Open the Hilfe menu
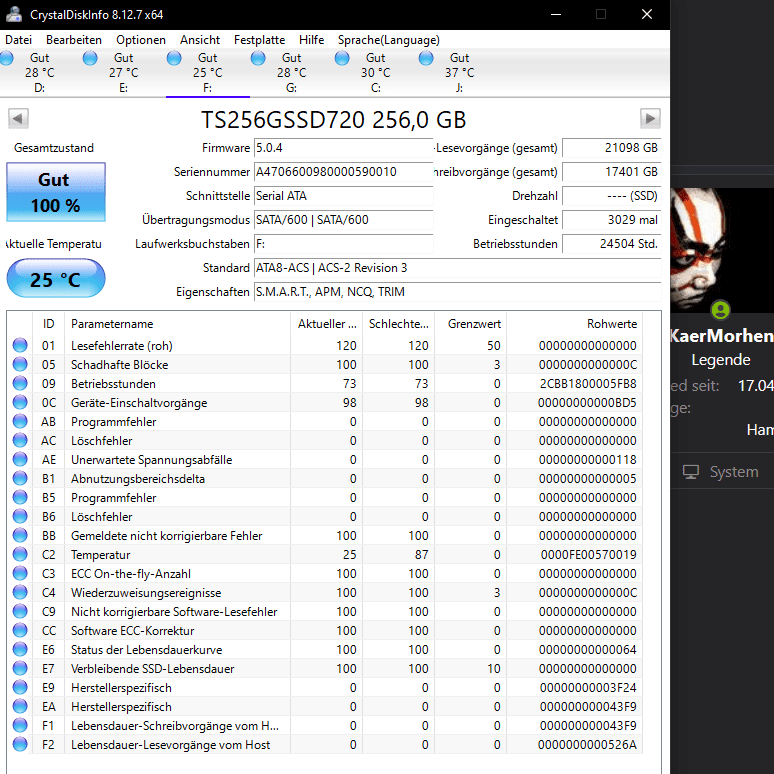 [311, 40]
